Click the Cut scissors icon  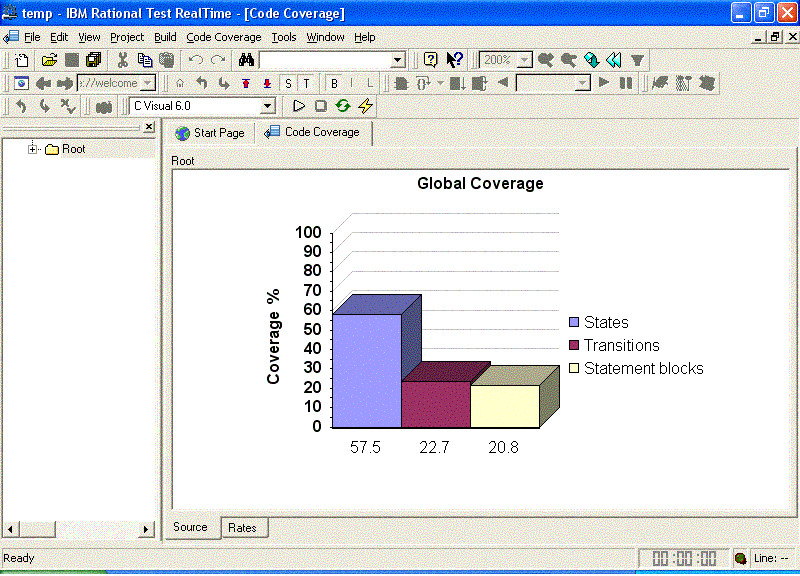122,60
